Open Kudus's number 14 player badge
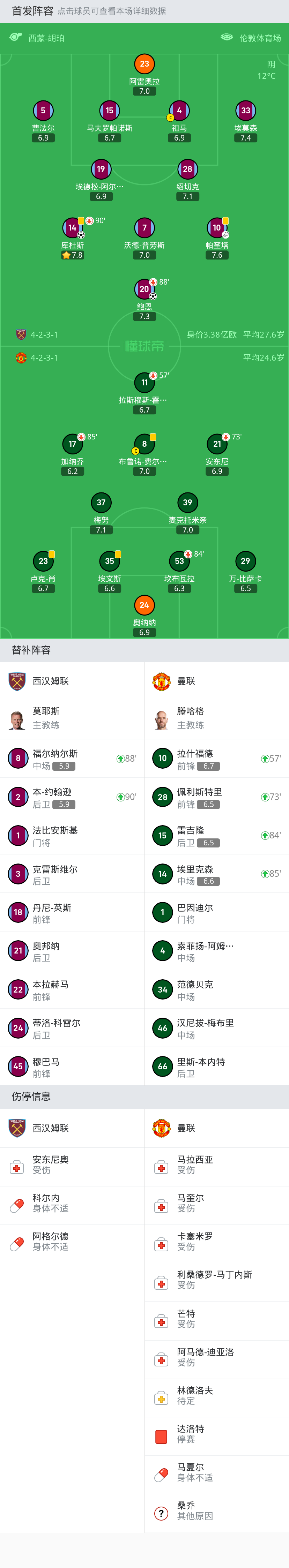 73,228
